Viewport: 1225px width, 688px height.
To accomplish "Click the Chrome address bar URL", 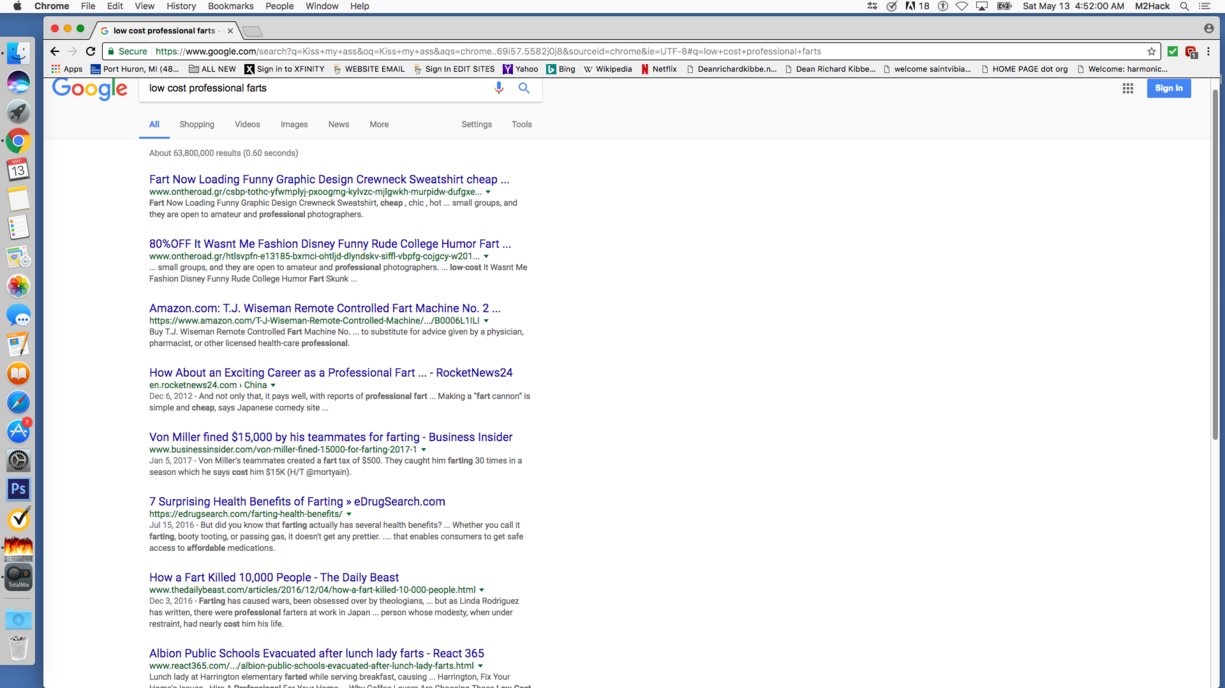I will (488, 51).
